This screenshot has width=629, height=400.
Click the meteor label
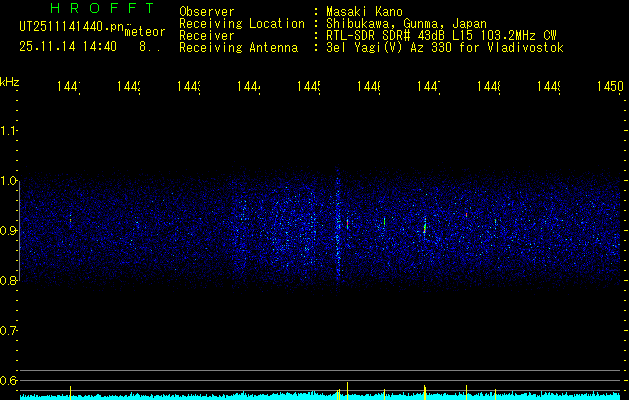[145, 32]
